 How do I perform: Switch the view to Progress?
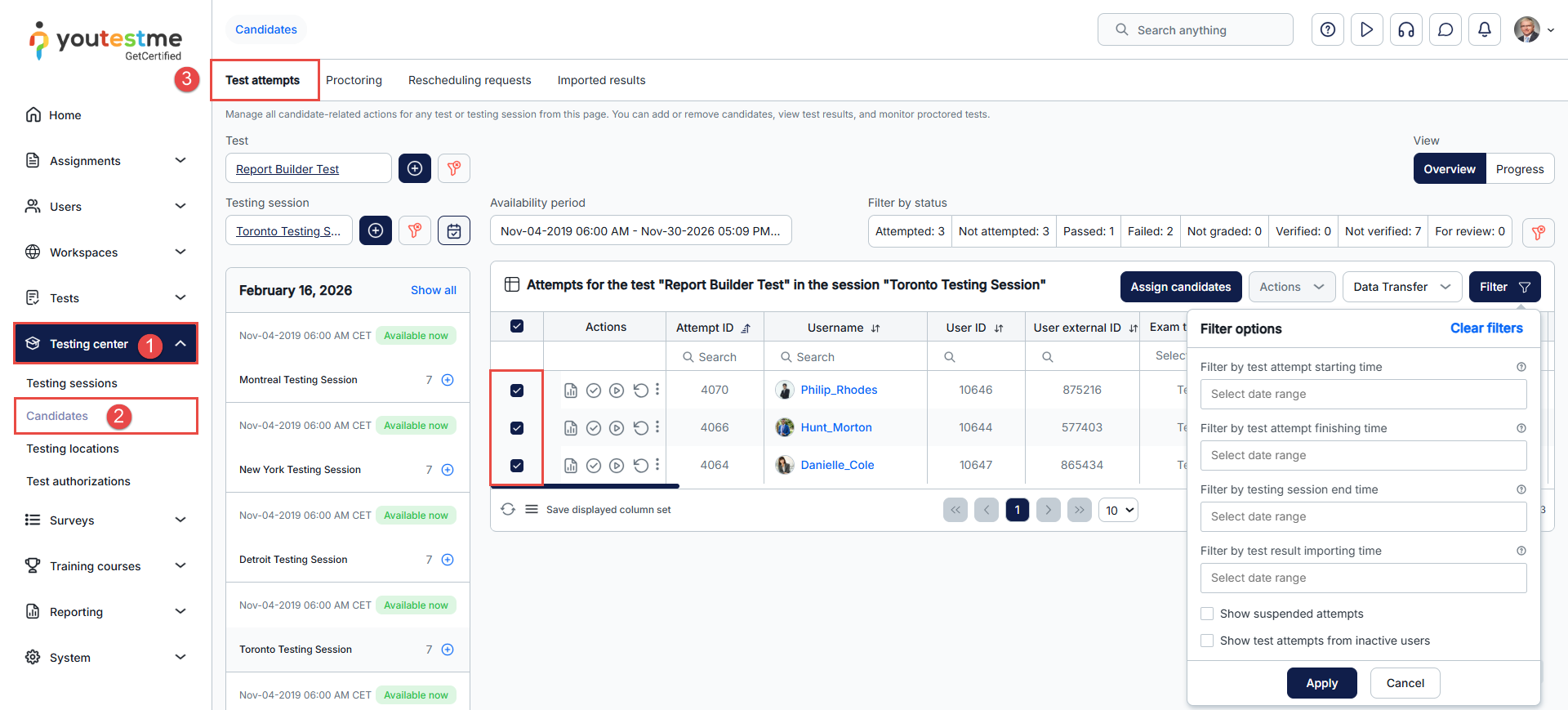pos(1519,169)
